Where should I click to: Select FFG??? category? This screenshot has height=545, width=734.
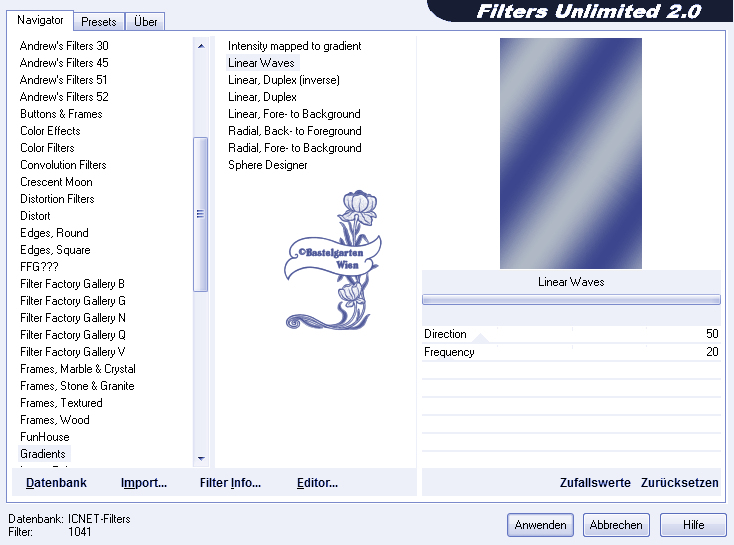(39, 267)
